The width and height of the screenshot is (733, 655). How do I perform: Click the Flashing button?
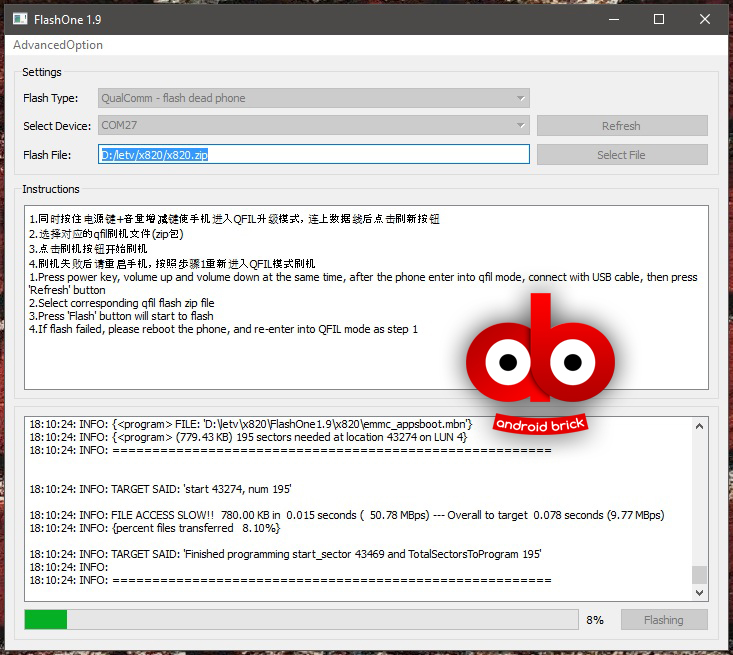point(663,620)
